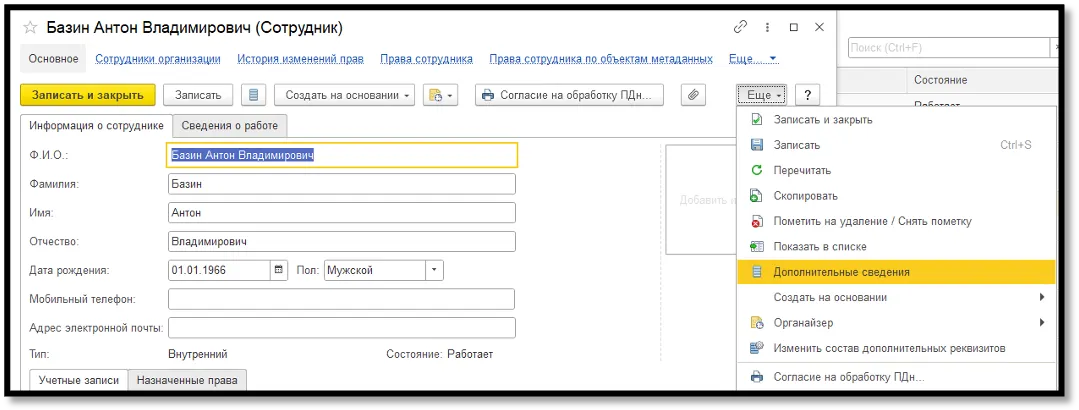Screen dimensions: 1079x410
Task: Click the paperclip attached files icon
Action: click(693, 95)
